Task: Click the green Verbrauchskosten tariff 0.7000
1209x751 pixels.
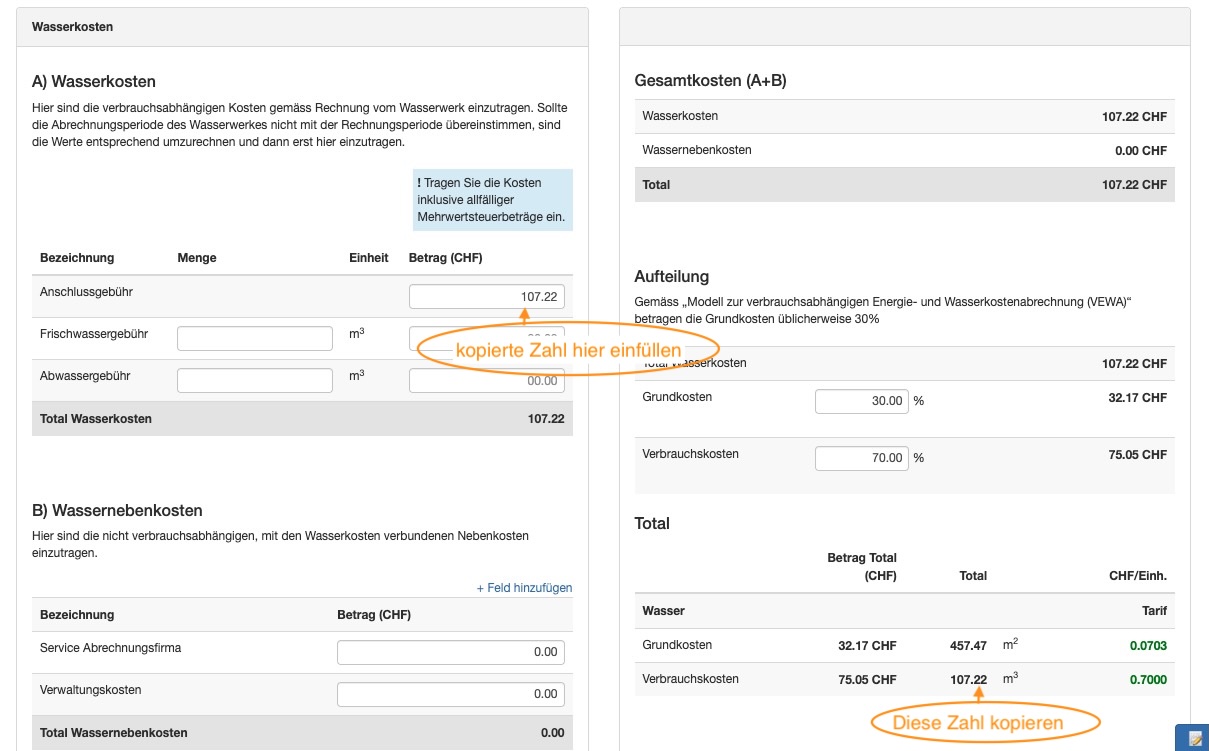Action: pos(1147,680)
